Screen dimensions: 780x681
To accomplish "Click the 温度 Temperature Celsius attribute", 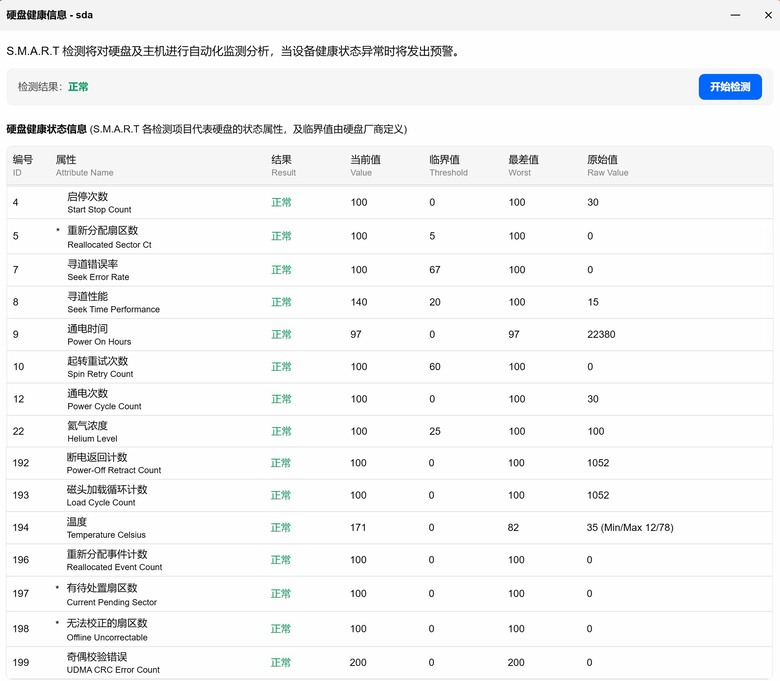I will coord(106,528).
